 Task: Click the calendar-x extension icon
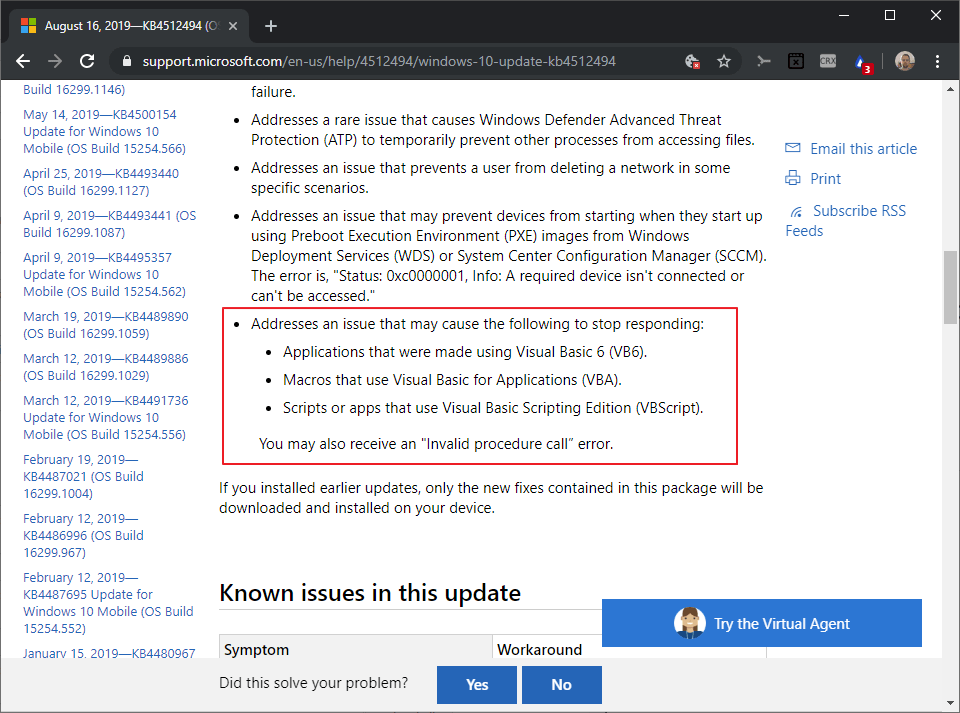coord(796,61)
